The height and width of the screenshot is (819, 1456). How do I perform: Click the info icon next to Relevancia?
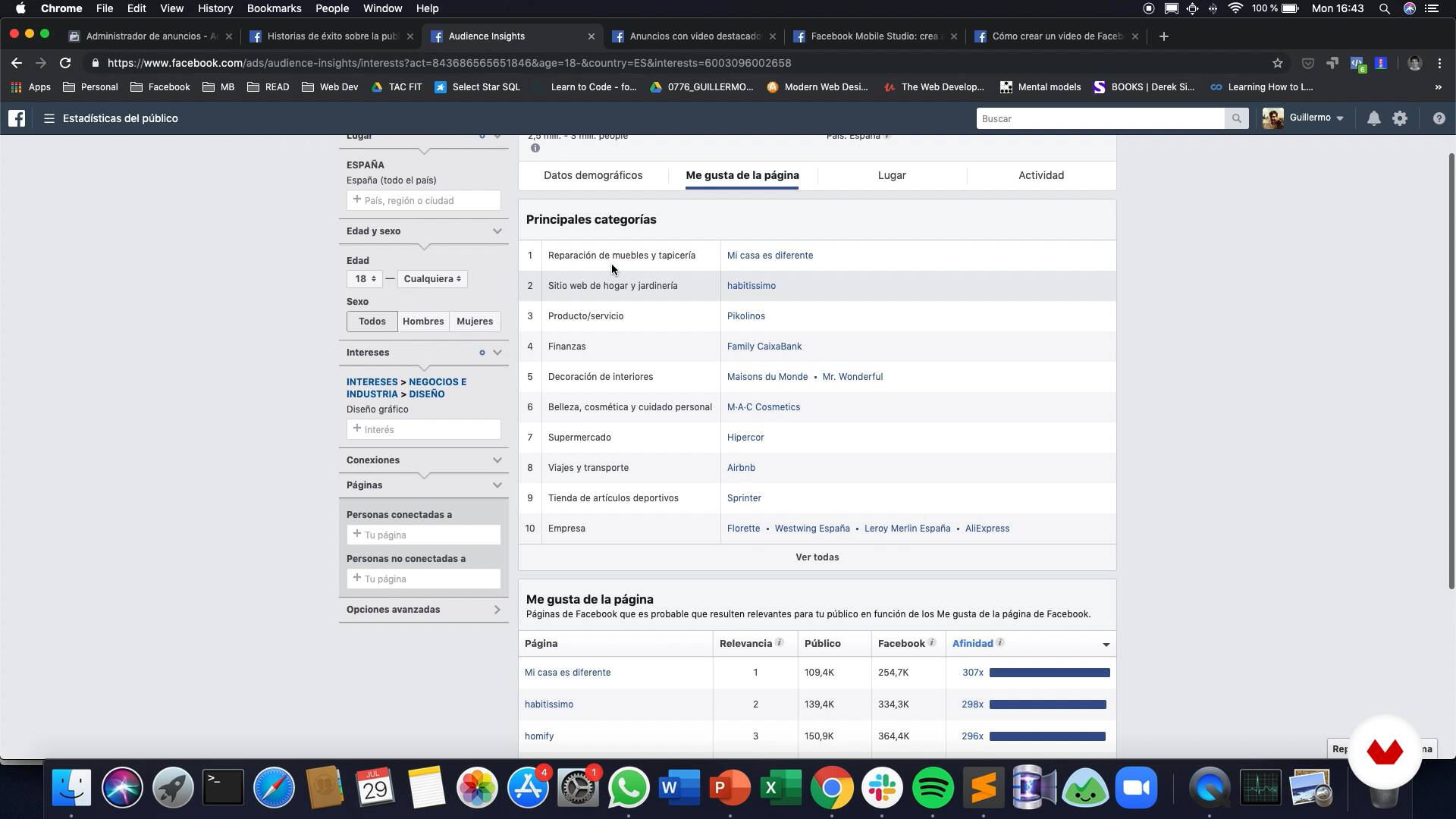[779, 643]
